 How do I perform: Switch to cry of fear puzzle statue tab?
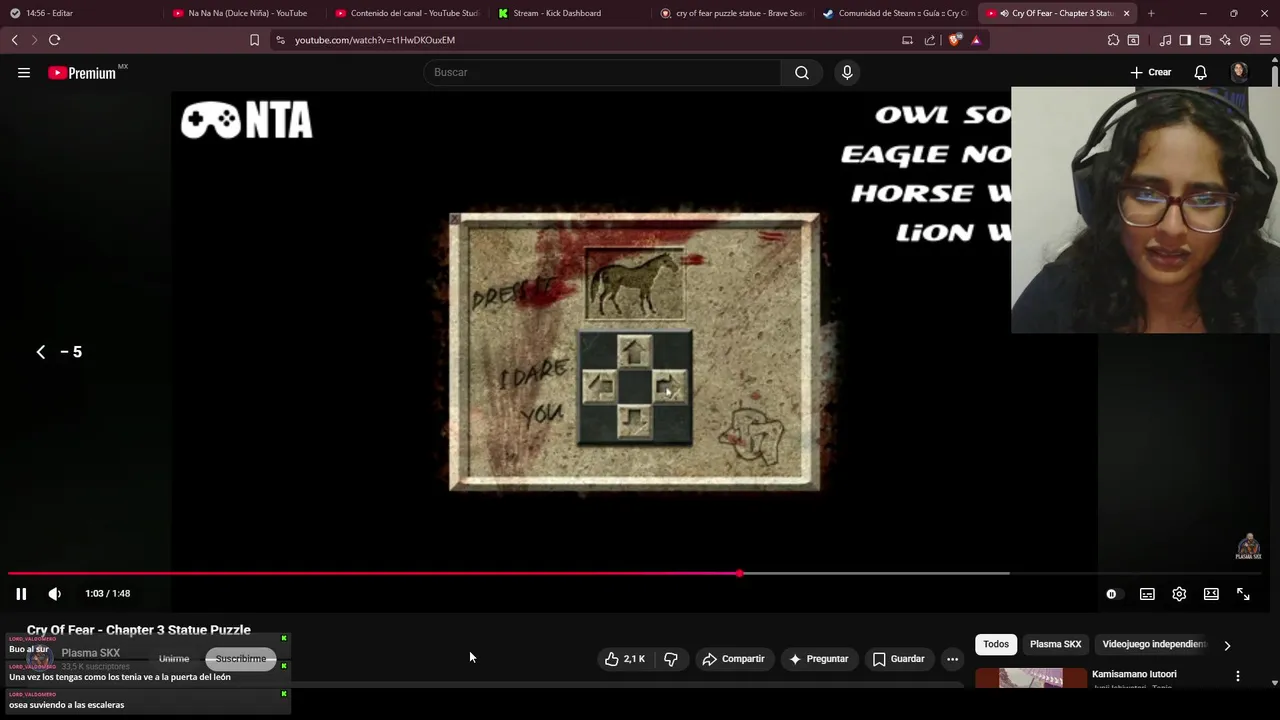point(733,13)
